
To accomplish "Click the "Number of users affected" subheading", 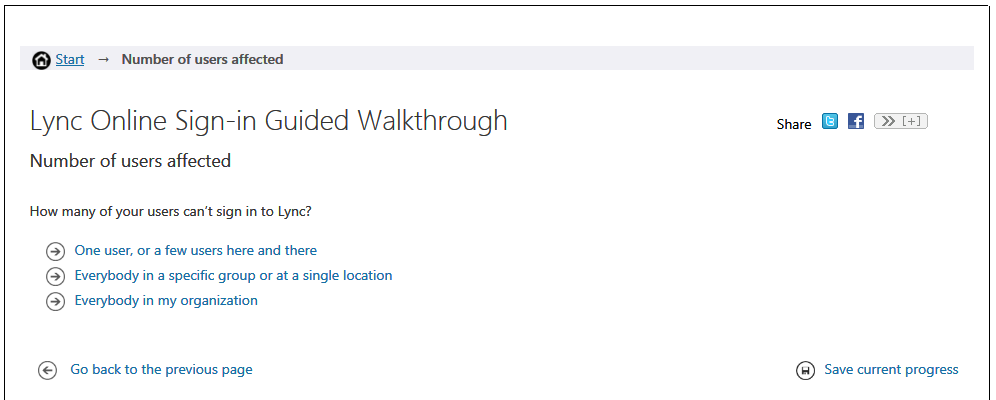I will tap(130, 161).
